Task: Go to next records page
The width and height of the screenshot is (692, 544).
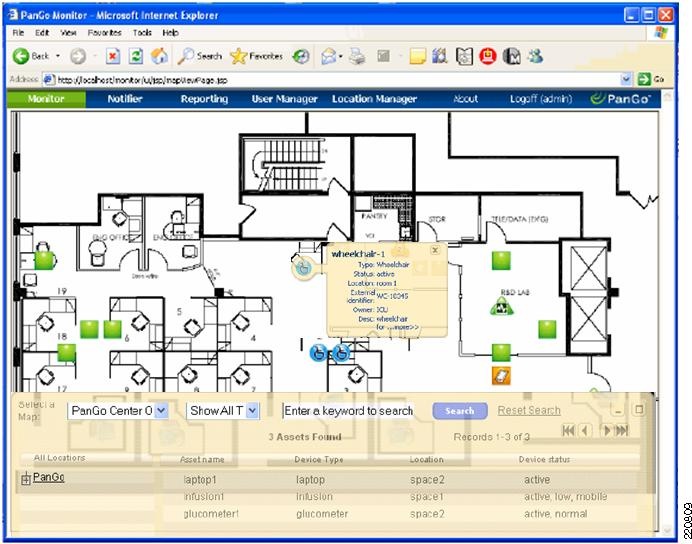Action: [x=607, y=430]
